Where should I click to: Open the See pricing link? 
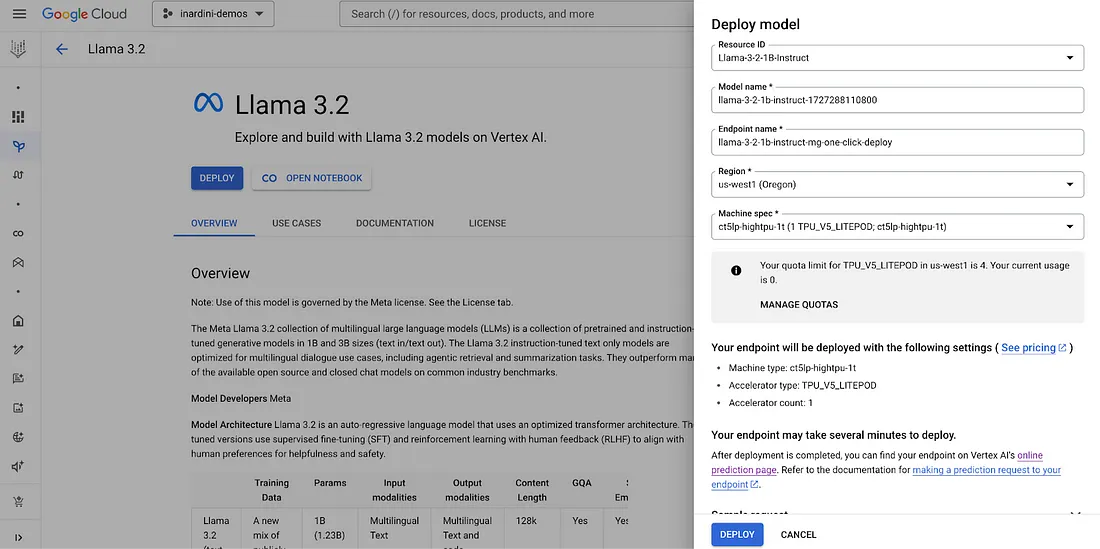1033,348
